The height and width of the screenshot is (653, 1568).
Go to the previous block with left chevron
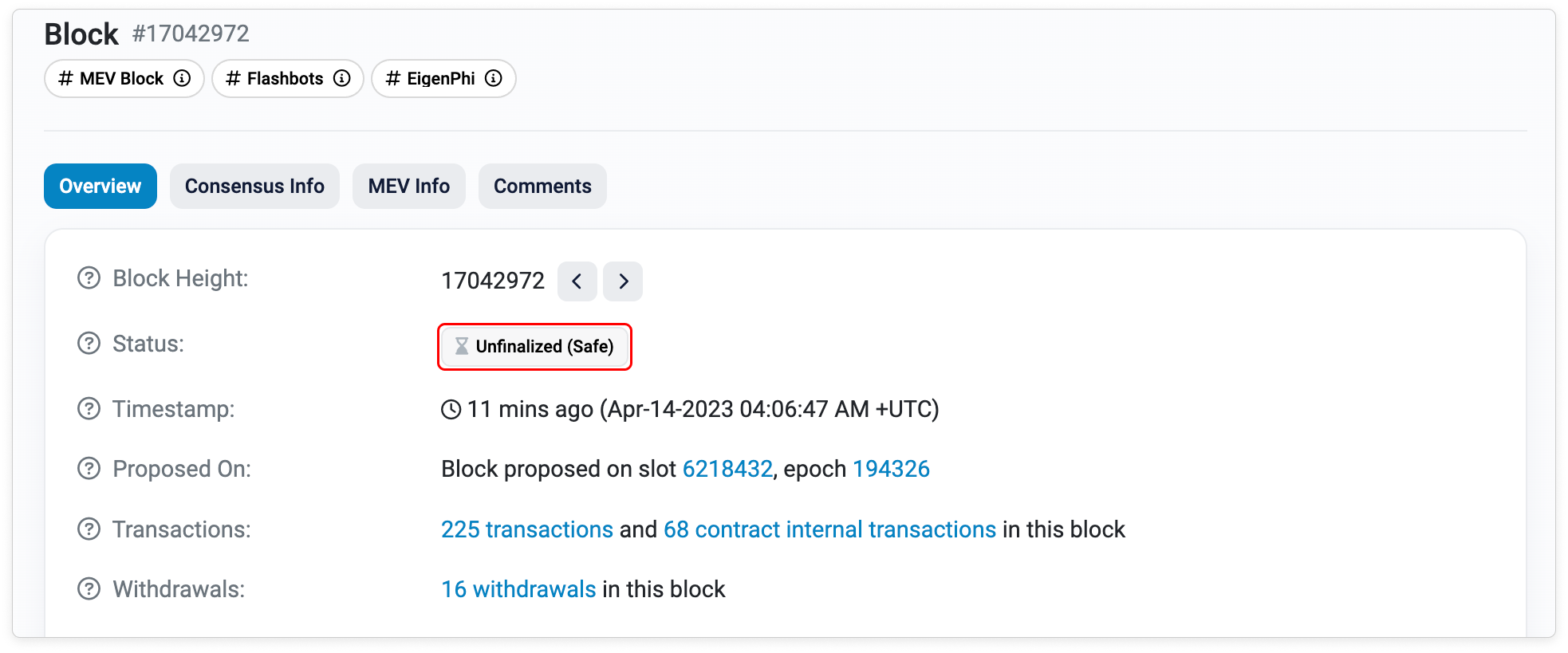(577, 281)
